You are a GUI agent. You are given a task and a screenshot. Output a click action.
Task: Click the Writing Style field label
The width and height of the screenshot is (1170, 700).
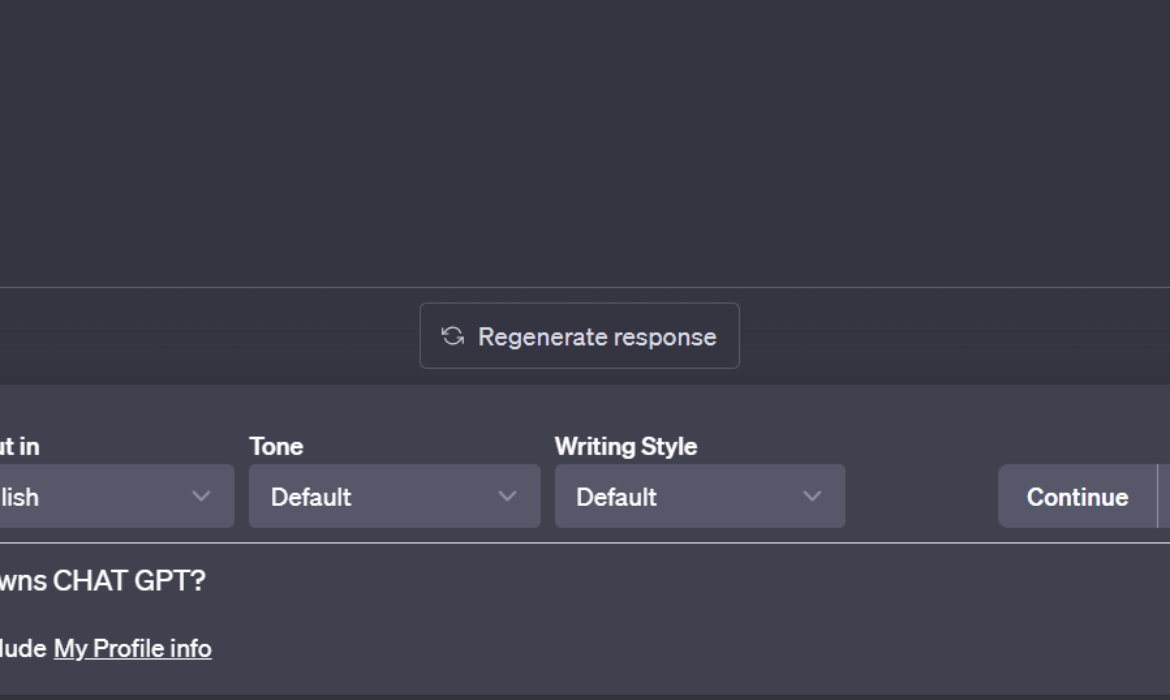[x=626, y=446]
